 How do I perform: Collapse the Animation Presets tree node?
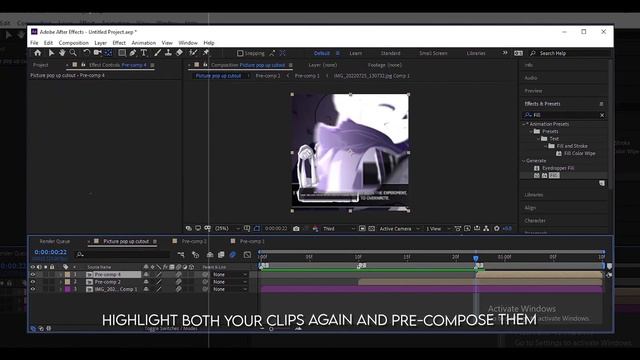pyautogui.click(x=524, y=124)
